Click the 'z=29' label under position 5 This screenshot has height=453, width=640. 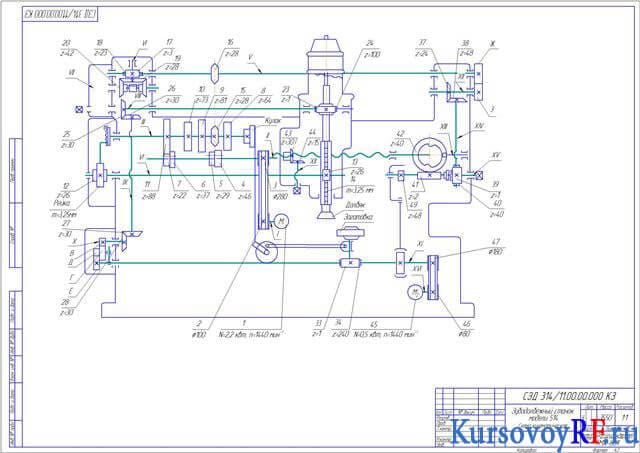222,195
